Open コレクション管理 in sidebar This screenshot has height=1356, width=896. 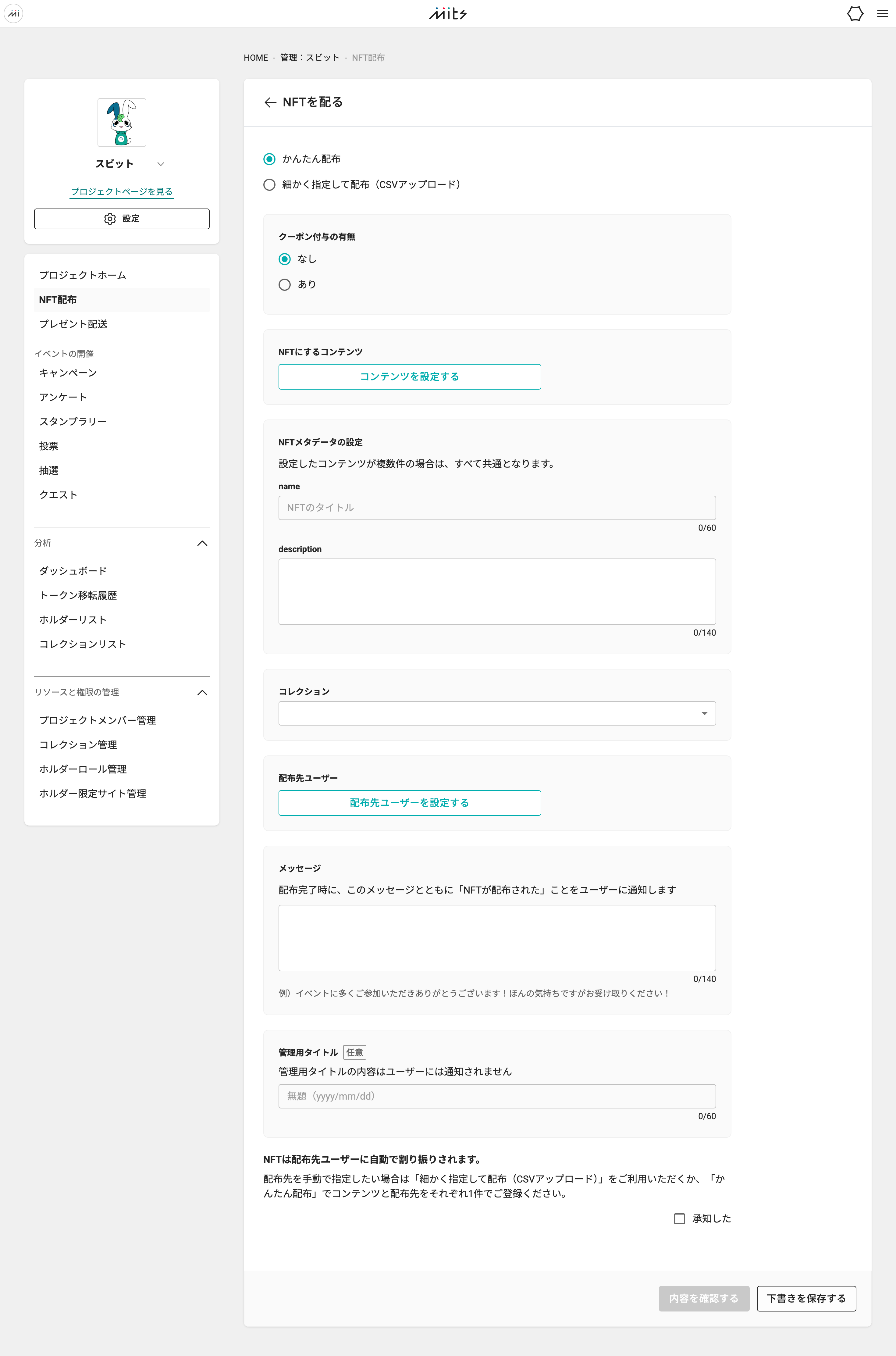tap(122, 744)
